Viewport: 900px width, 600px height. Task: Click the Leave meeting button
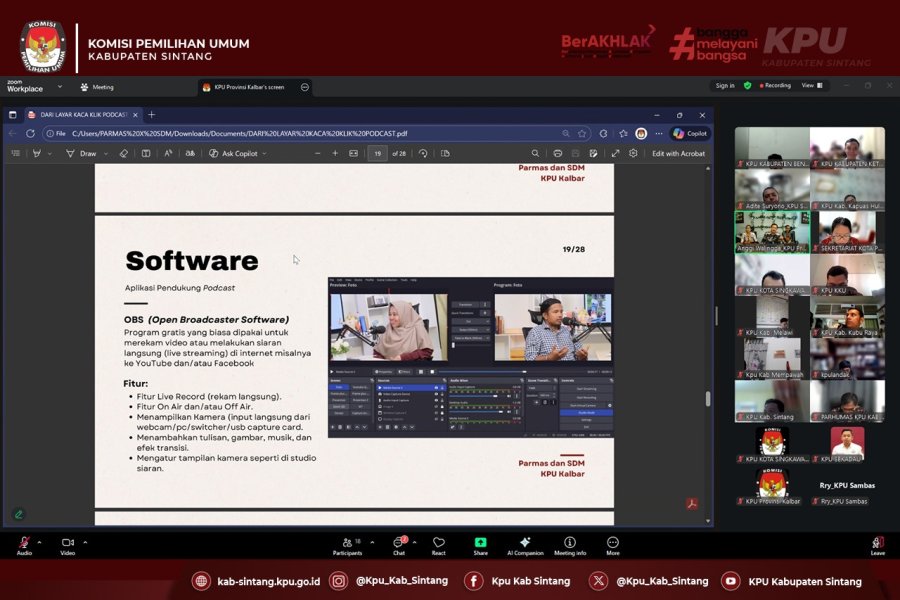click(877, 543)
